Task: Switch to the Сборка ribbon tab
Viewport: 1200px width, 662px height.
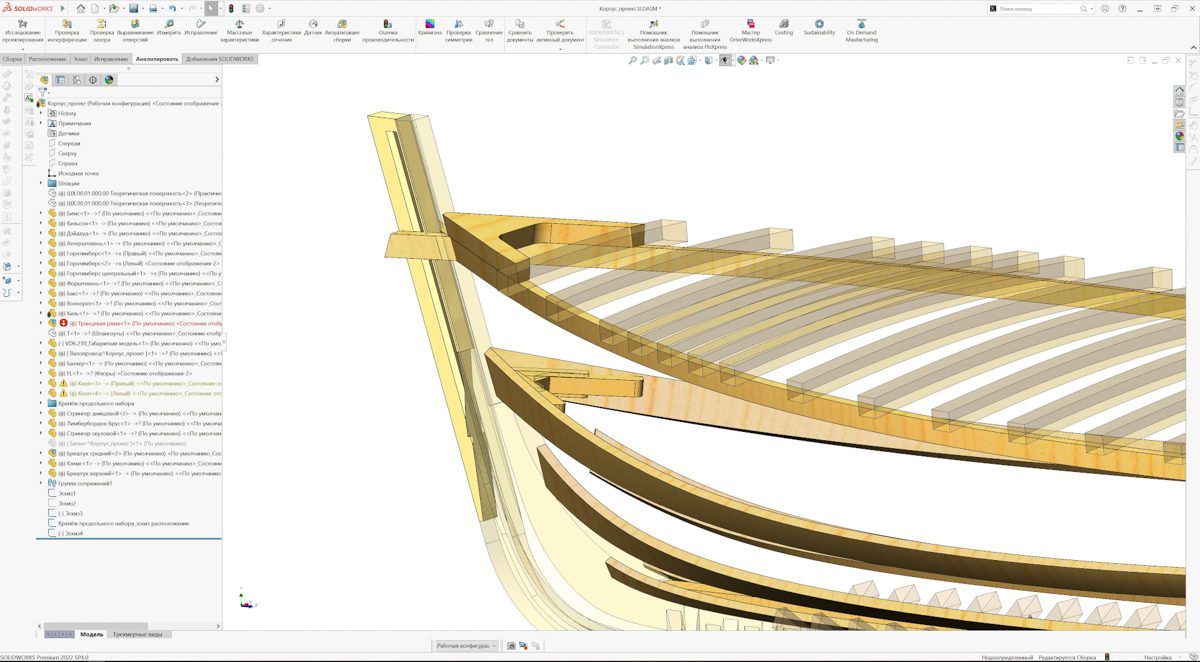Action: pos(12,59)
